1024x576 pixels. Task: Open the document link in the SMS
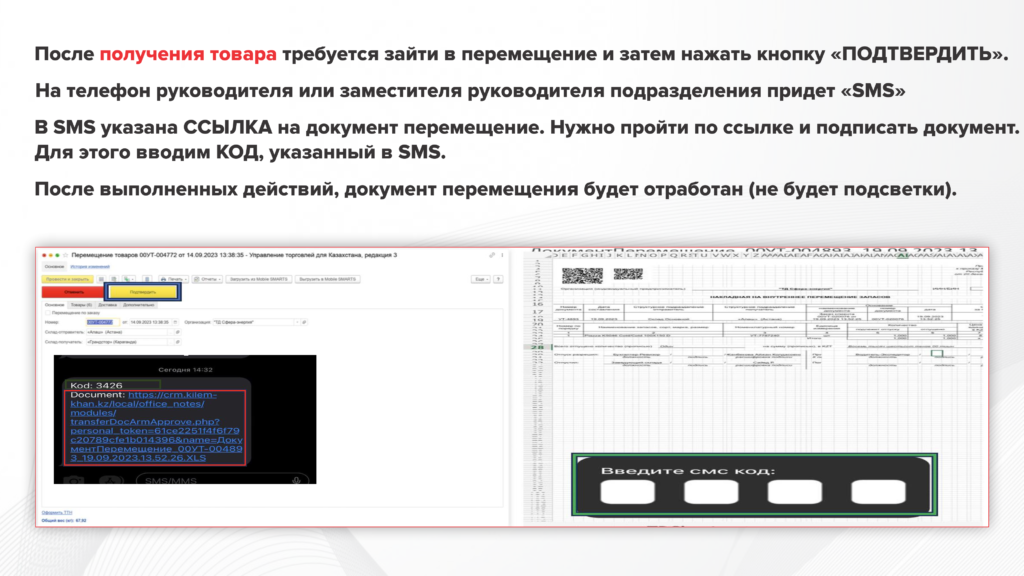coord(157,426)
